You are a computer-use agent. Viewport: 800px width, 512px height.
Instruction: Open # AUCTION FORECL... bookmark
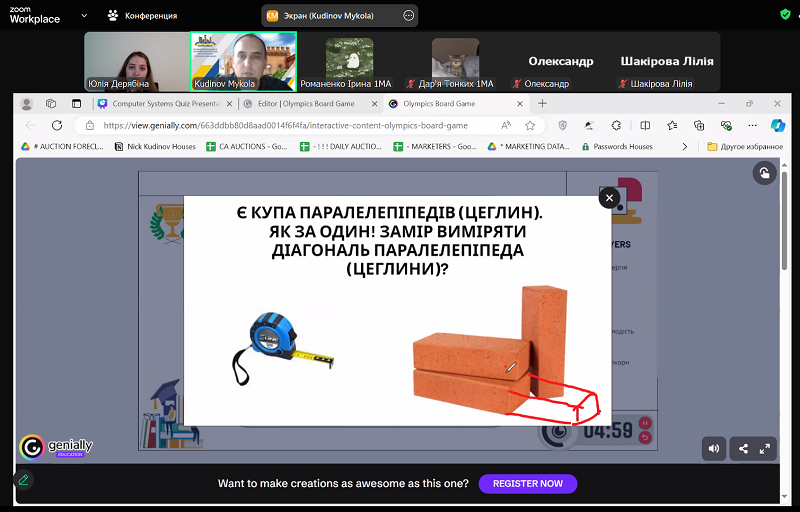click(62, 146)
